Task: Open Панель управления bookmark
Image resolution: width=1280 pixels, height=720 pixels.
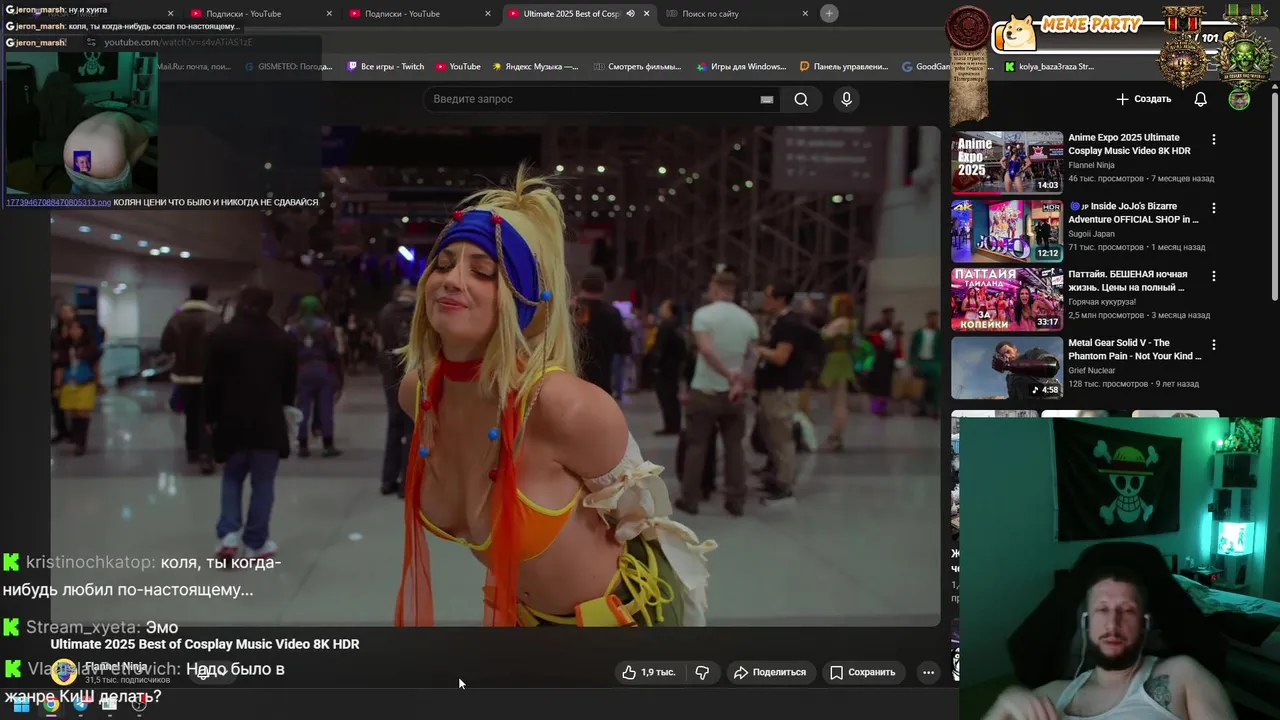Action: tap(844, 66)
